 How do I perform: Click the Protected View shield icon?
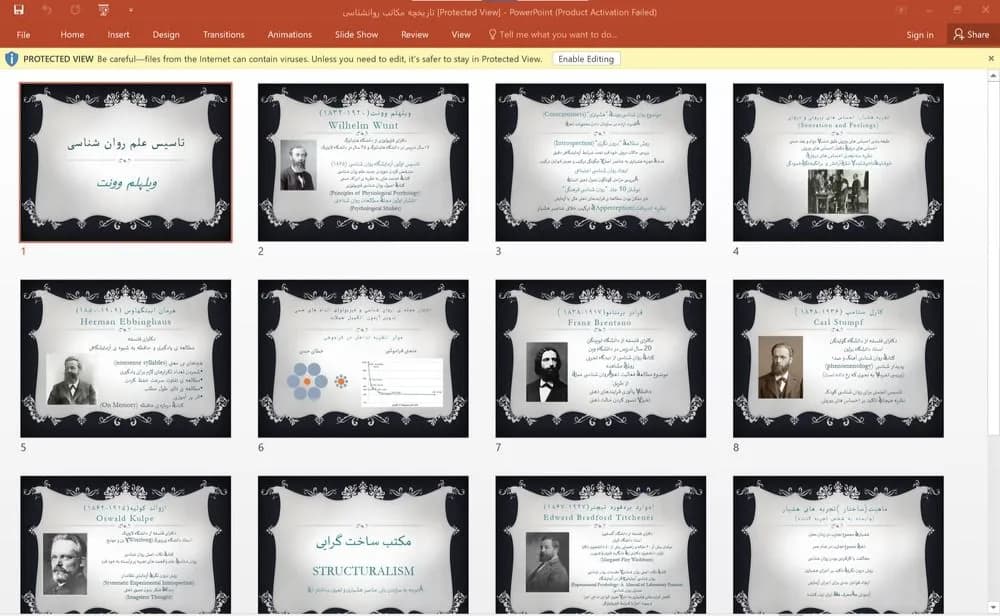(x=11, y=59)
